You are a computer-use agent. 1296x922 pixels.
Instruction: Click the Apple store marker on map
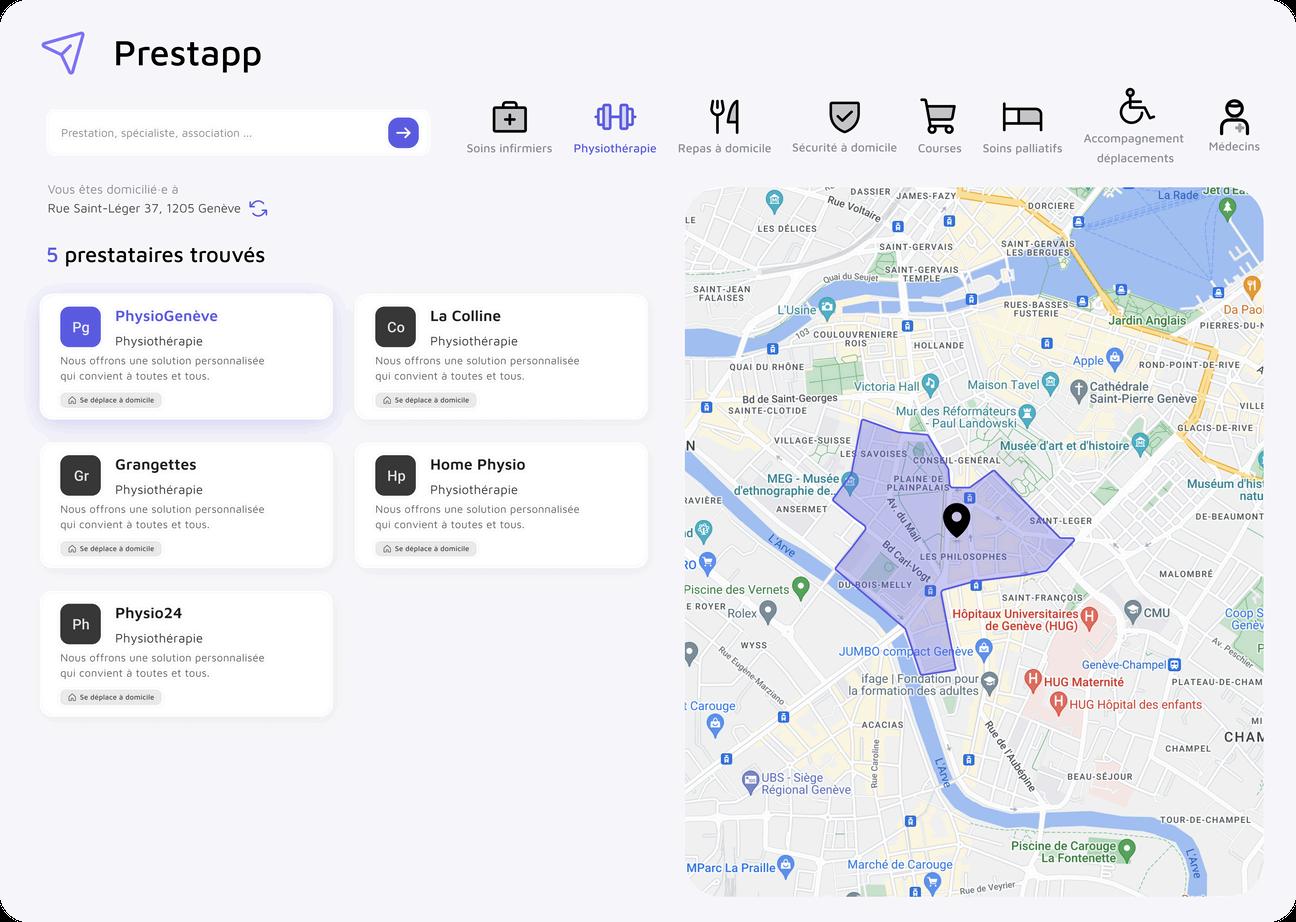click(1117, 359)
